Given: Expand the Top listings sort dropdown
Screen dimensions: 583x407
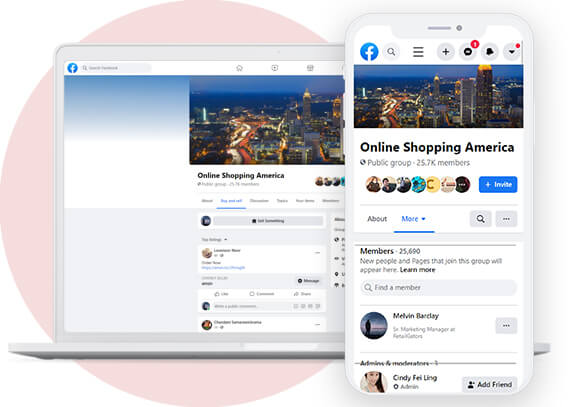Looking at the screenshot, I should (x=214, y=239).
